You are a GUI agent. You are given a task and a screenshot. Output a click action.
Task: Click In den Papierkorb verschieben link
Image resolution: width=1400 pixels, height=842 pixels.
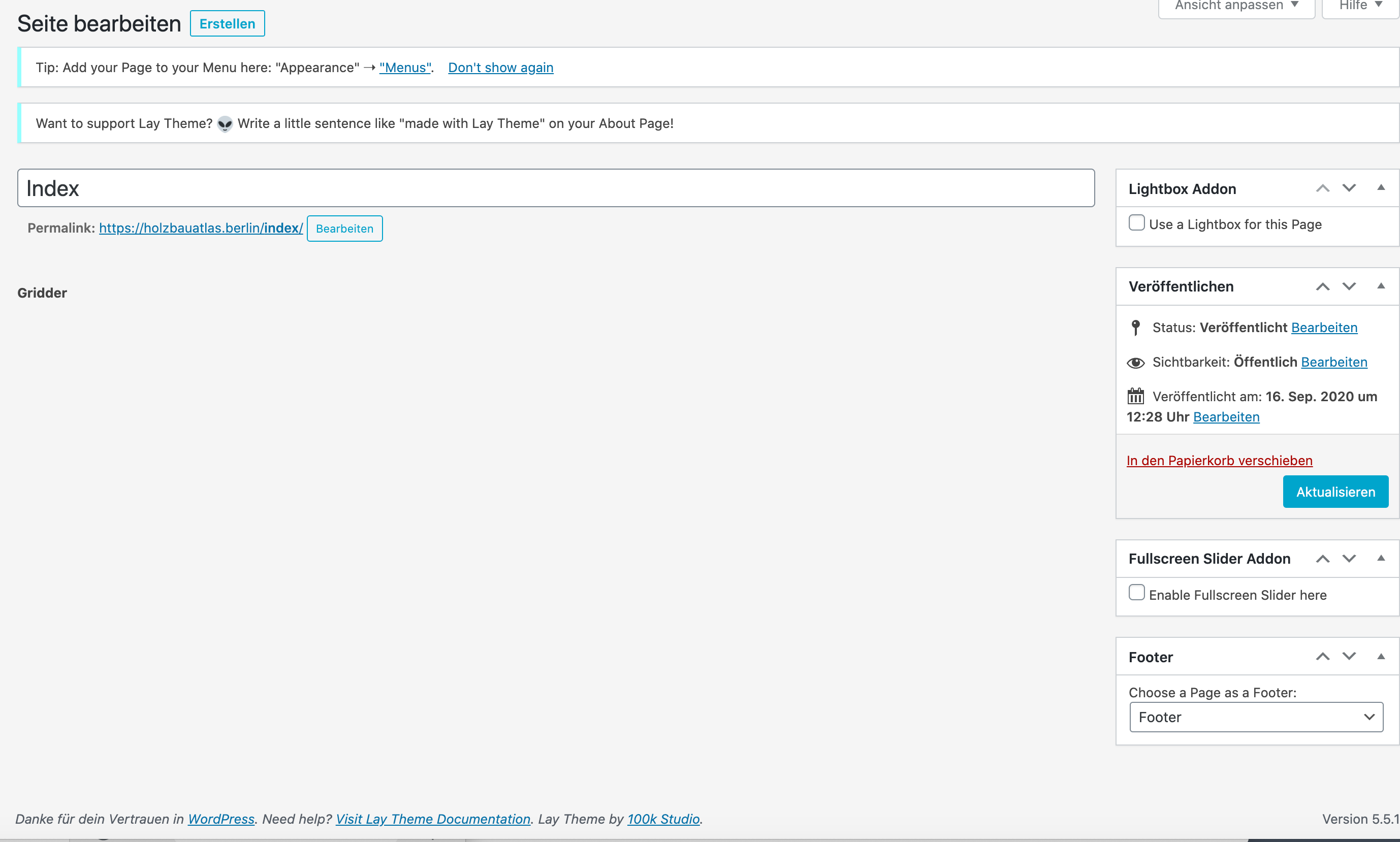(x=1219, y=461)
